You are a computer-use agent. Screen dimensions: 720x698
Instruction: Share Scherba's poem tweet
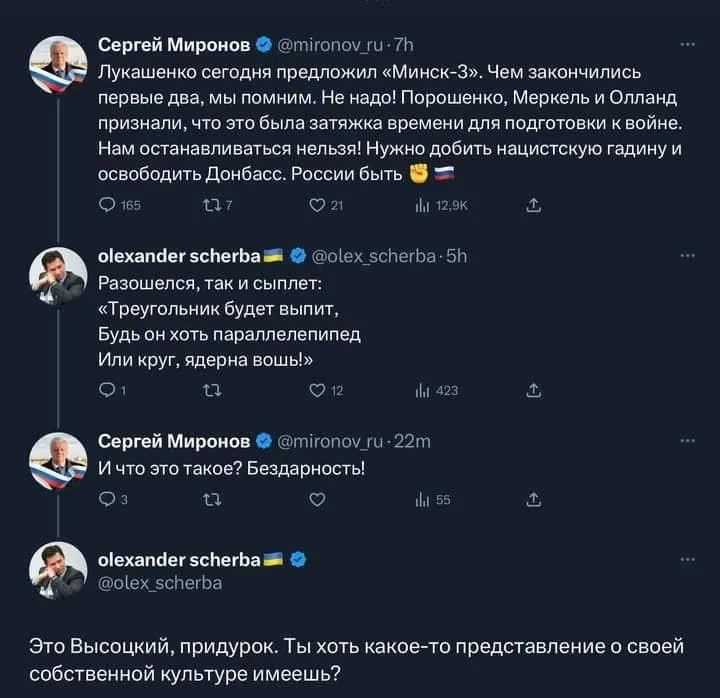(534, 390)
